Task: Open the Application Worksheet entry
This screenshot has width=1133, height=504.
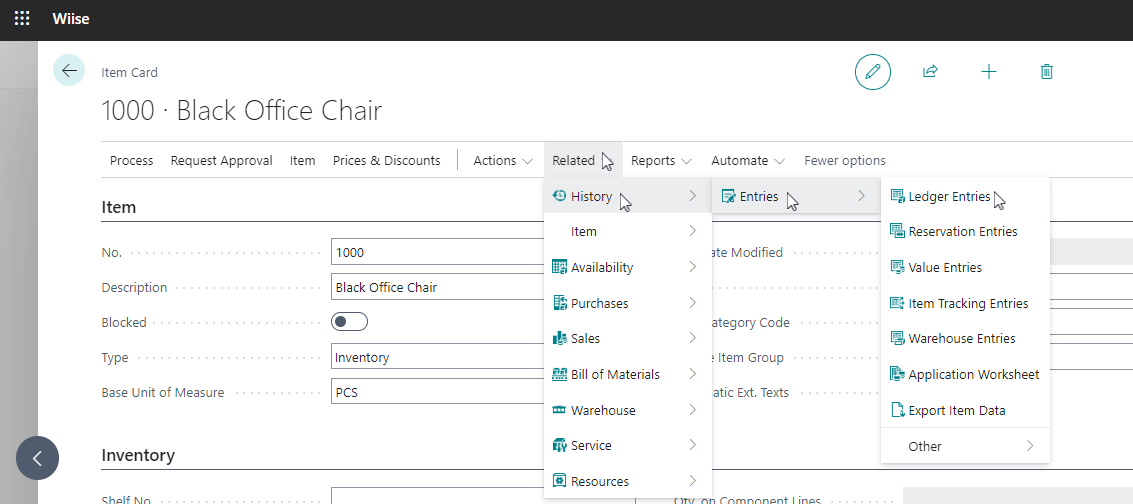Action: [x=972, y=375]
